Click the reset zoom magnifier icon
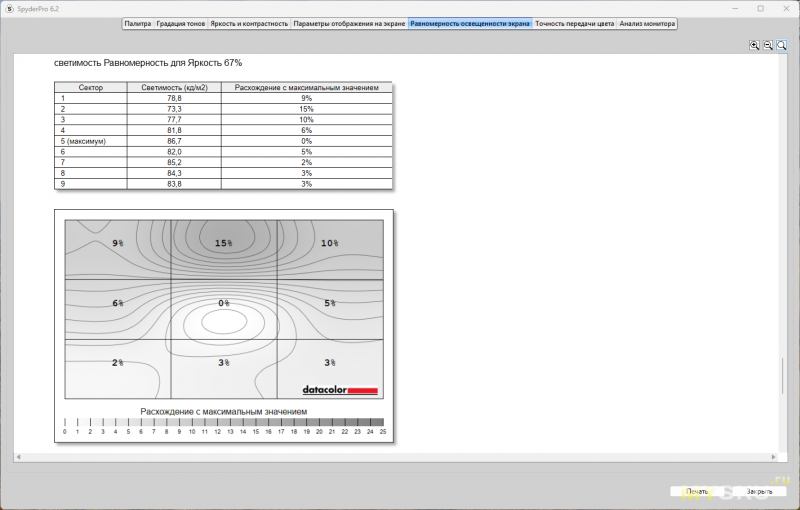The height and width of the screenshot is (510, 800). pyautogui.click(x=782, y=45)
